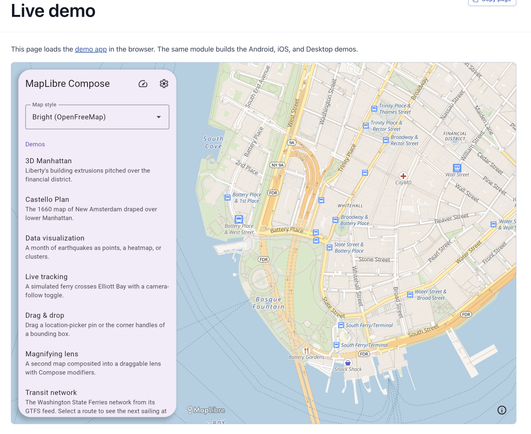Click the Beaver Street label on map
Screen dimensions: 531x434
(452, 218)
